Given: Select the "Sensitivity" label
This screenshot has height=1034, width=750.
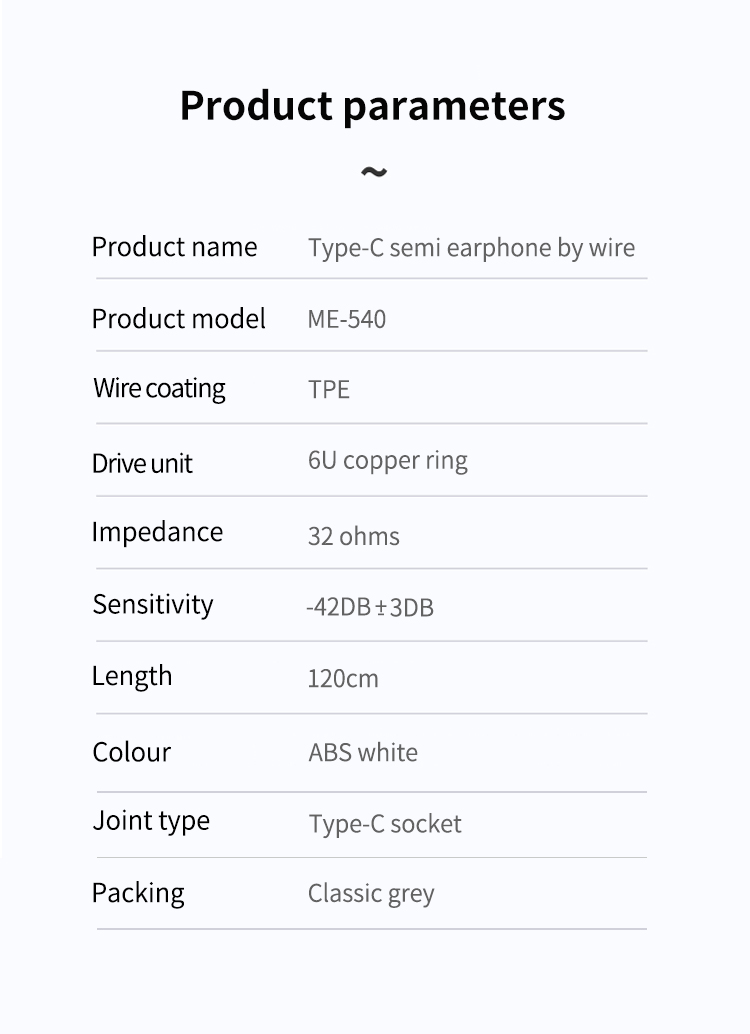Looking at the screenshot, I should coord(152,605).
